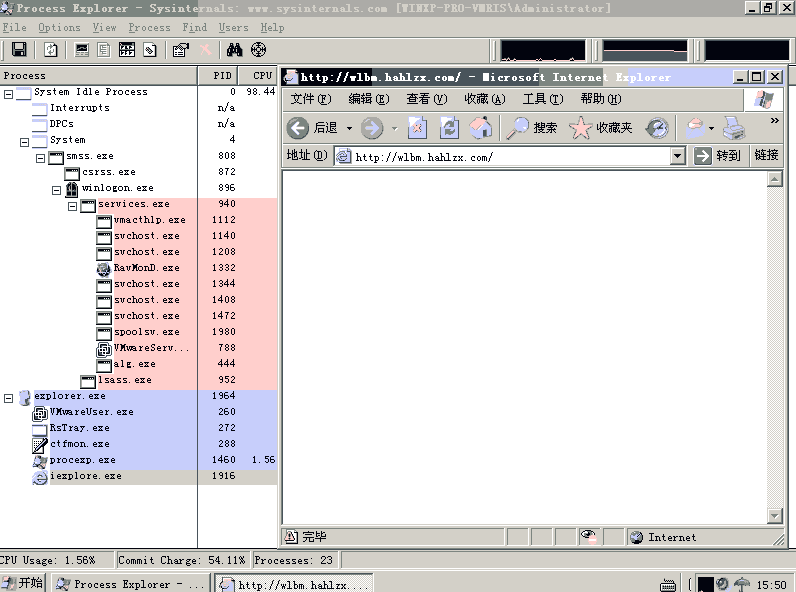Image resolution: width=796 pixels, height=592 pixels.
Task: Click the crosshair Find Window's Process icon
Action: [x=258, y=50]
